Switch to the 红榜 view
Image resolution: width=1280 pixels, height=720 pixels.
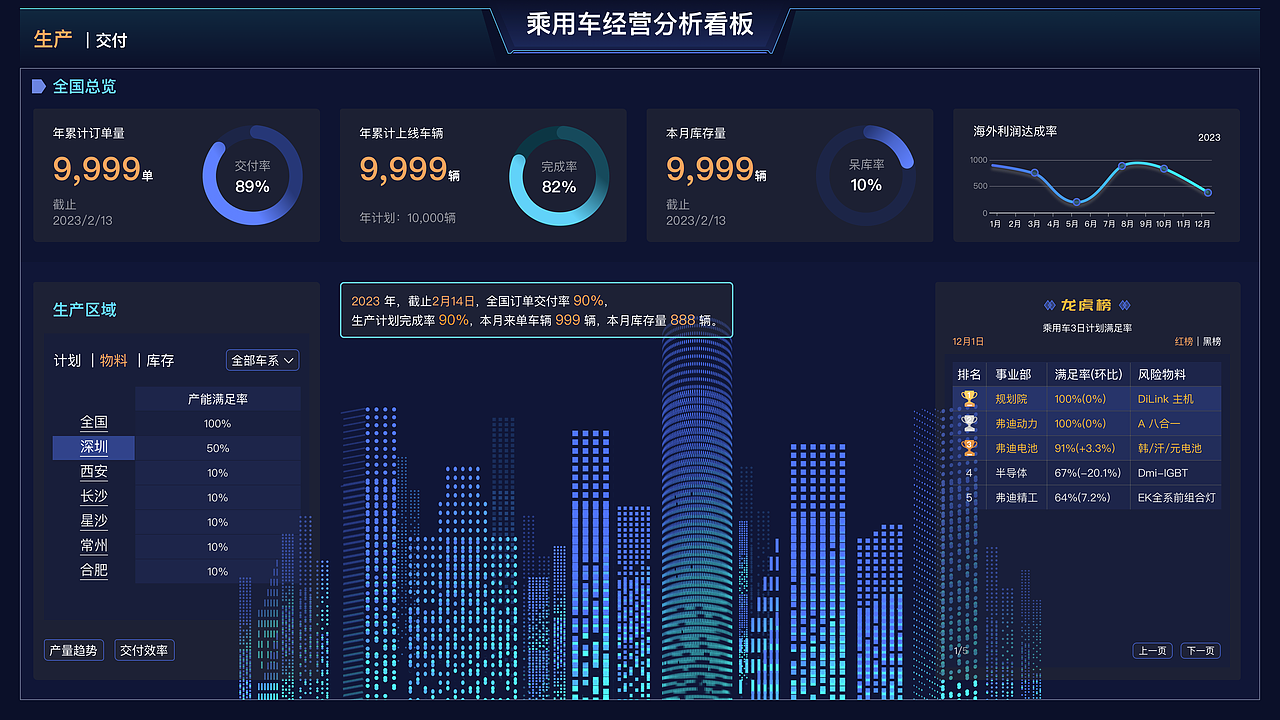pos(1184,340)
